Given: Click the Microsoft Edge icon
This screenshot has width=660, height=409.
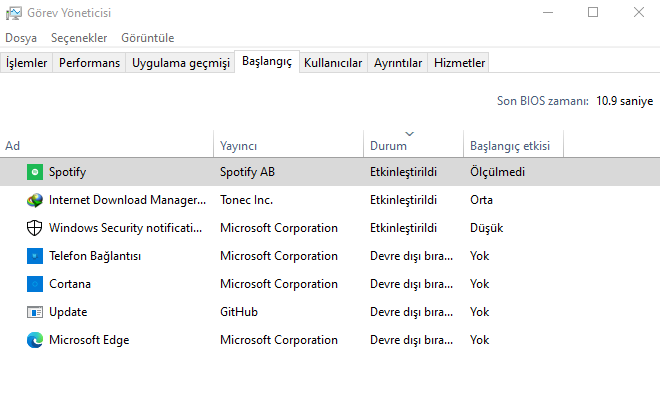Looking at the screenshot, I should point(35,340).
